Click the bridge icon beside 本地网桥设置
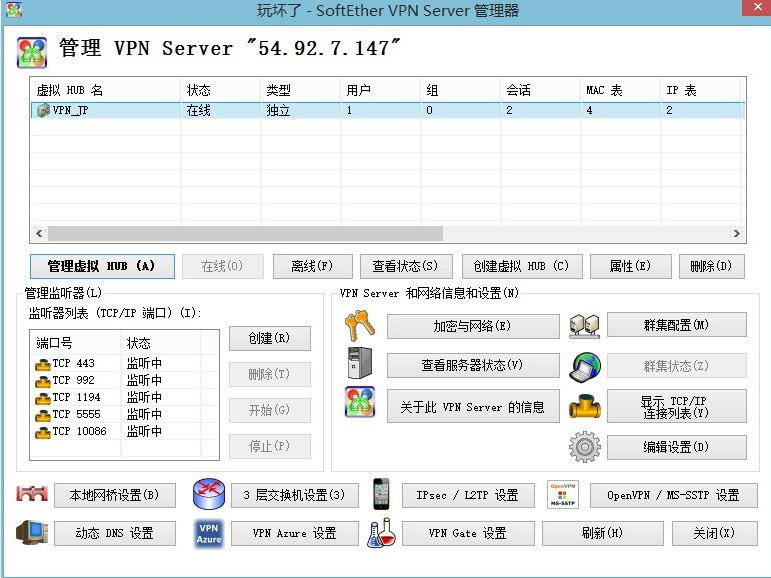 tap(32, 493)
